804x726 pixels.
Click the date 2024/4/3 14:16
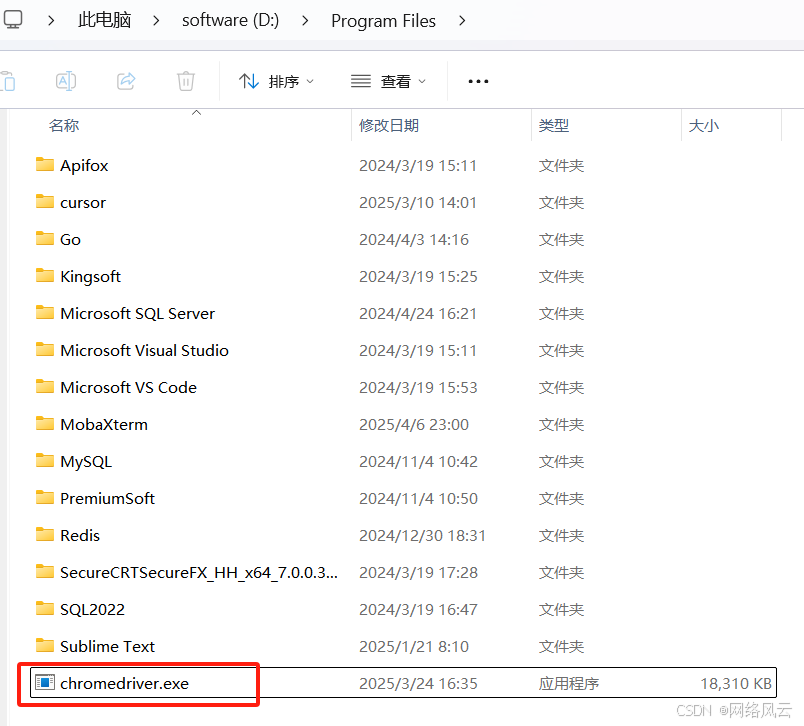tap(414, 239)
